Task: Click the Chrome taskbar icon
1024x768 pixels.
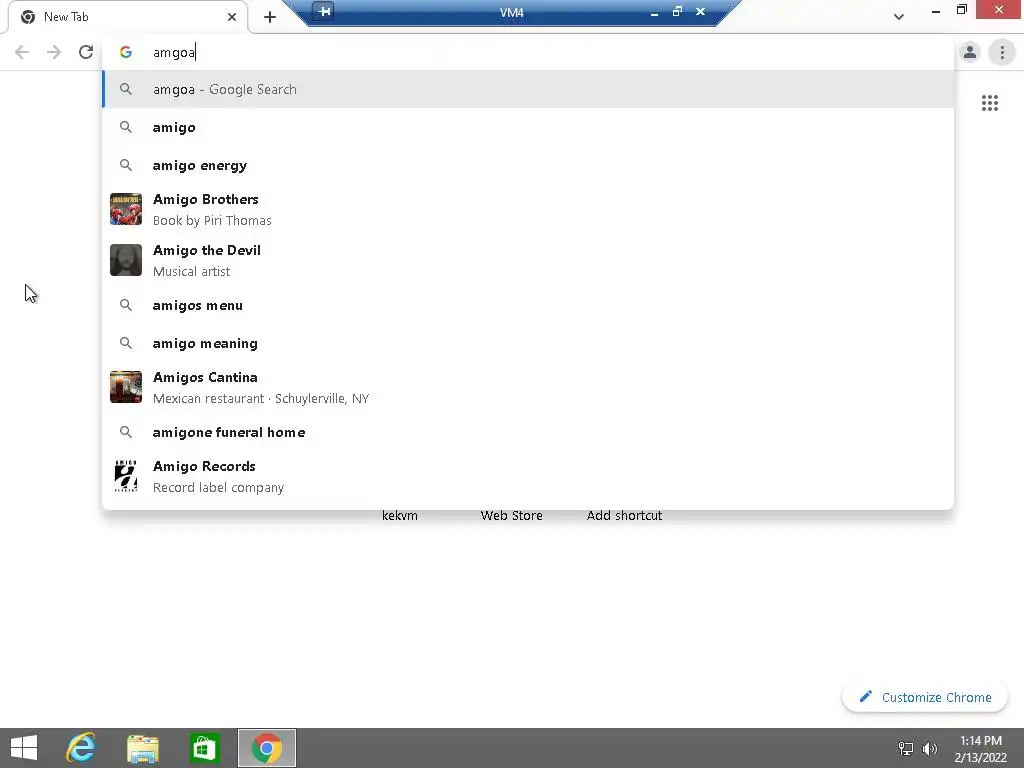Action: click(x=266, y=748)
